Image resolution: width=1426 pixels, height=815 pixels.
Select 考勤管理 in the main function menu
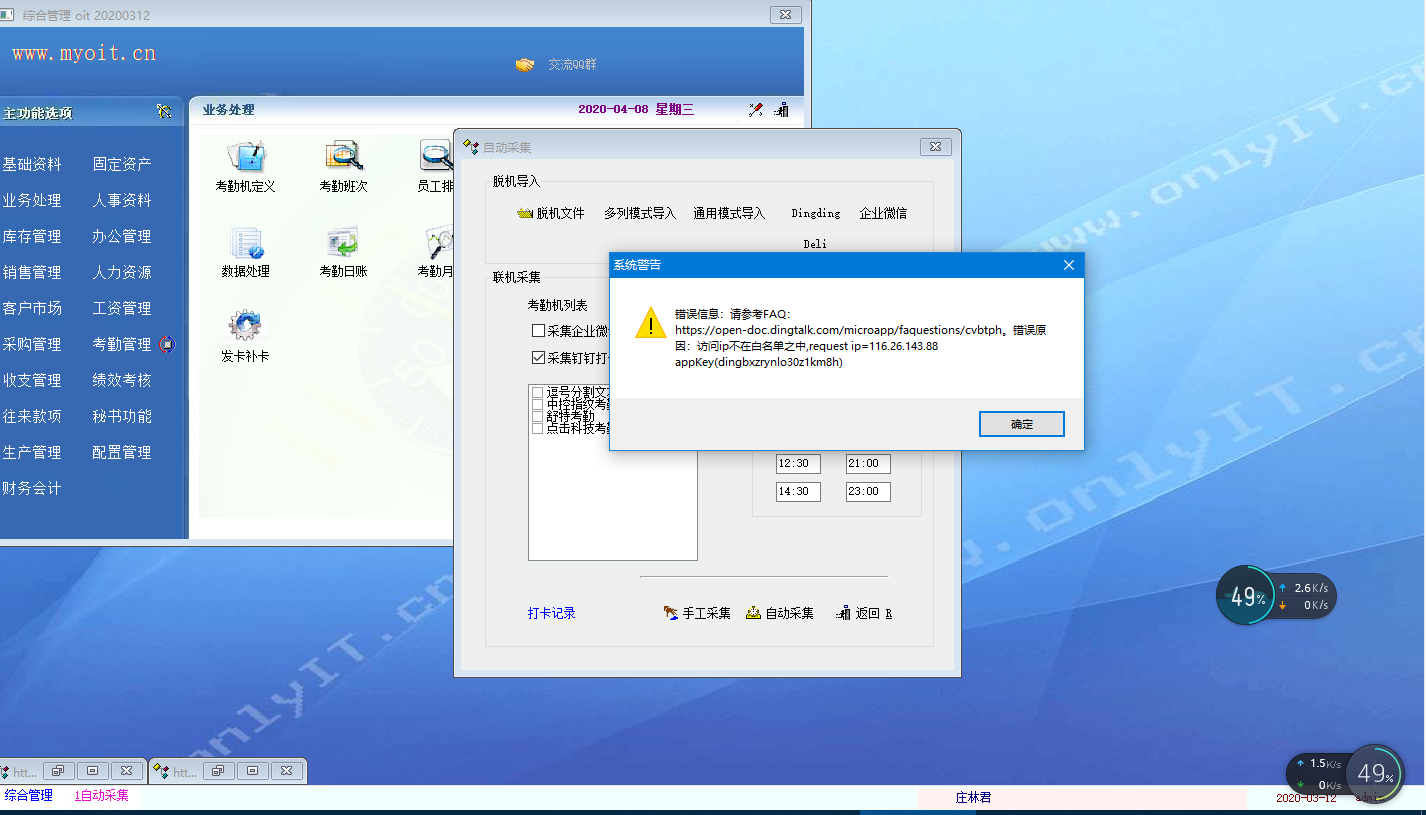[122, 344]
